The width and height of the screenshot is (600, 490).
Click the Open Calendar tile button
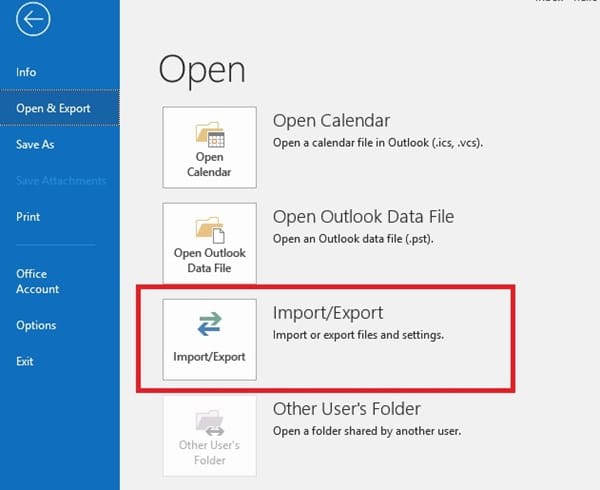pos(209,147)
